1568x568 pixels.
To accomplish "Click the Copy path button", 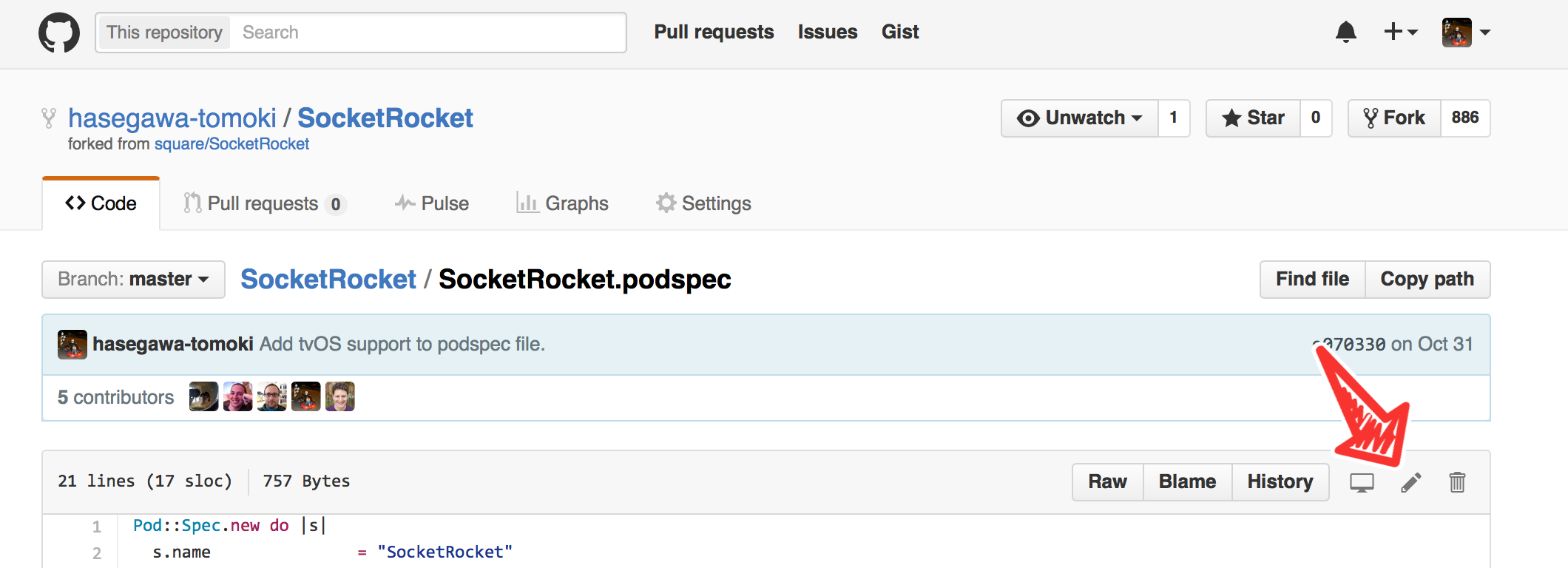I will (x=1427, y=280).
